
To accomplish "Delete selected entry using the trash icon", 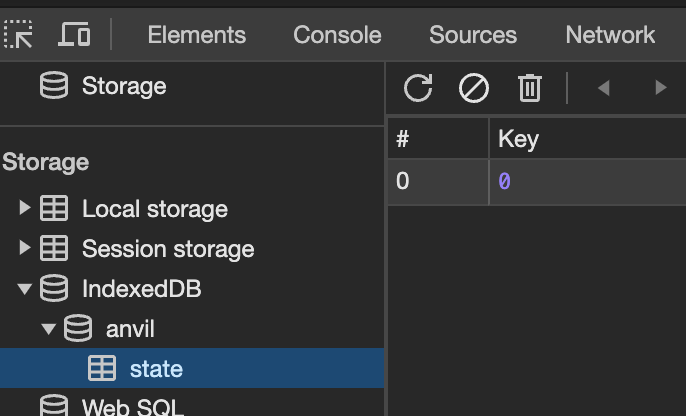I will point(530,88).
